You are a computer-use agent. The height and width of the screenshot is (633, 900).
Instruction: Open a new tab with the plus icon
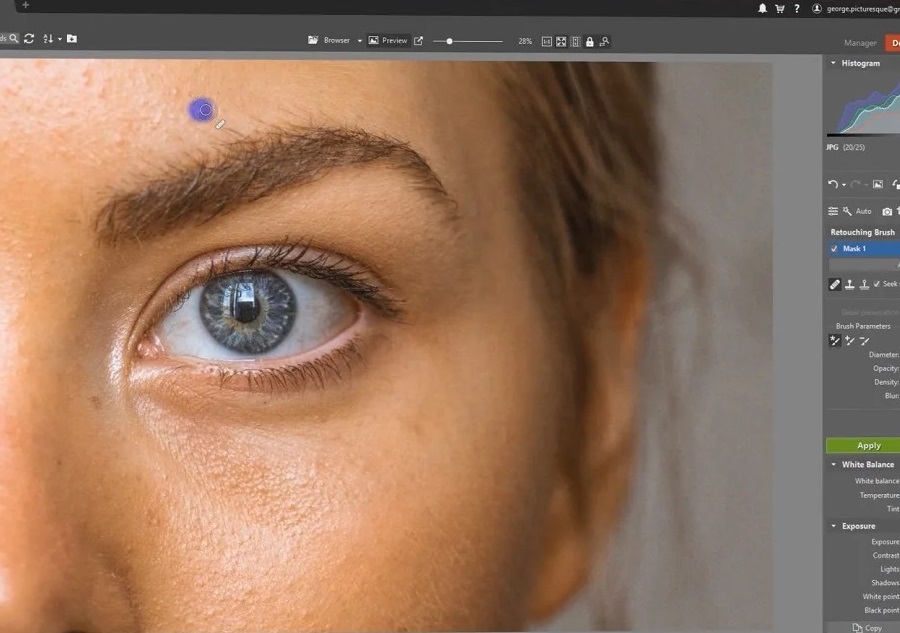click(x=25, y=5)
